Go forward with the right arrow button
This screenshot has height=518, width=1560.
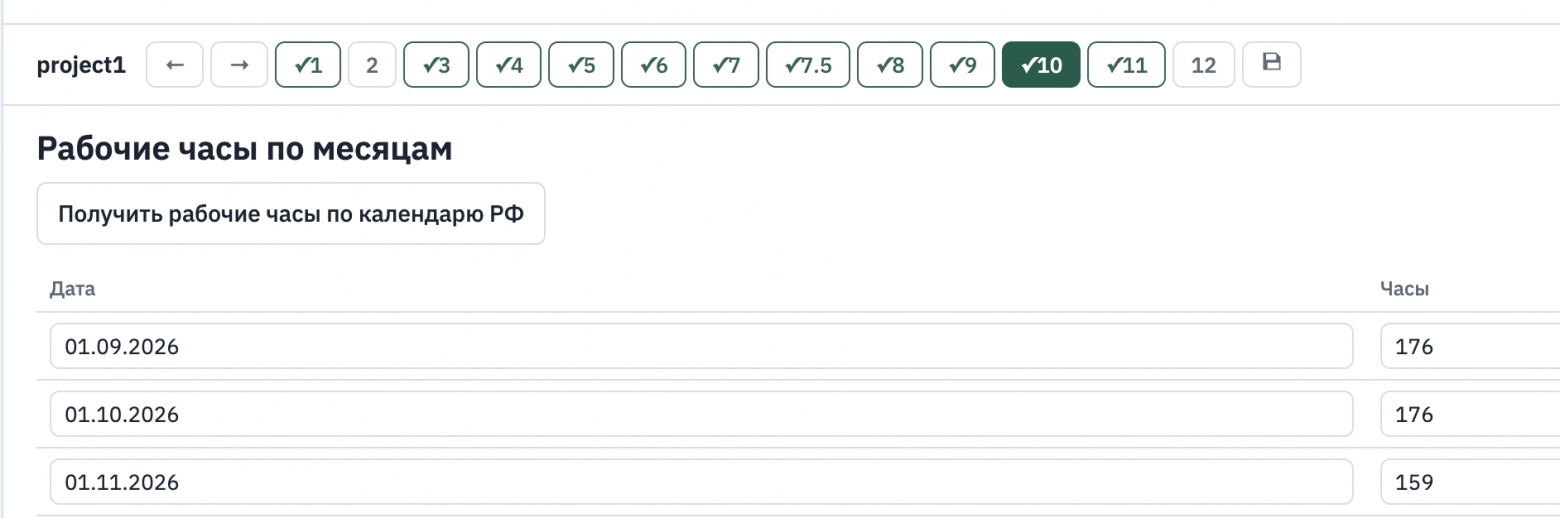click(x=239, y=65)
